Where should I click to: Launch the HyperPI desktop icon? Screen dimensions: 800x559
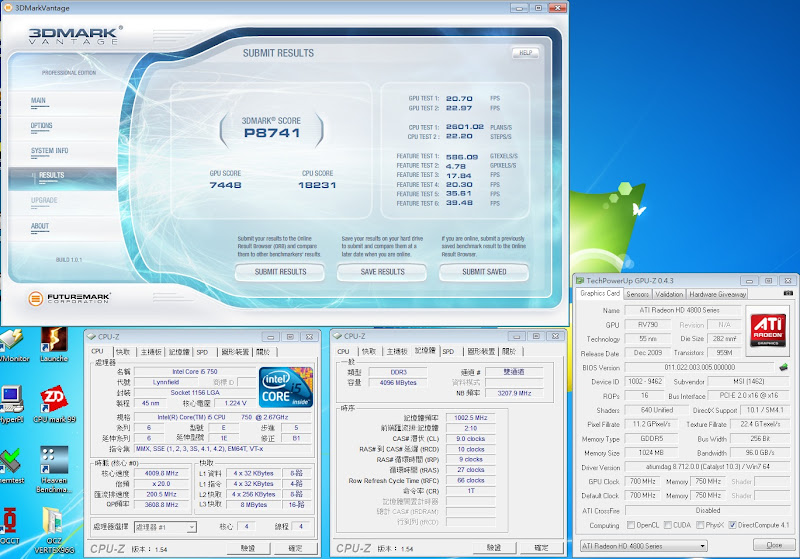tap(11, 404)
